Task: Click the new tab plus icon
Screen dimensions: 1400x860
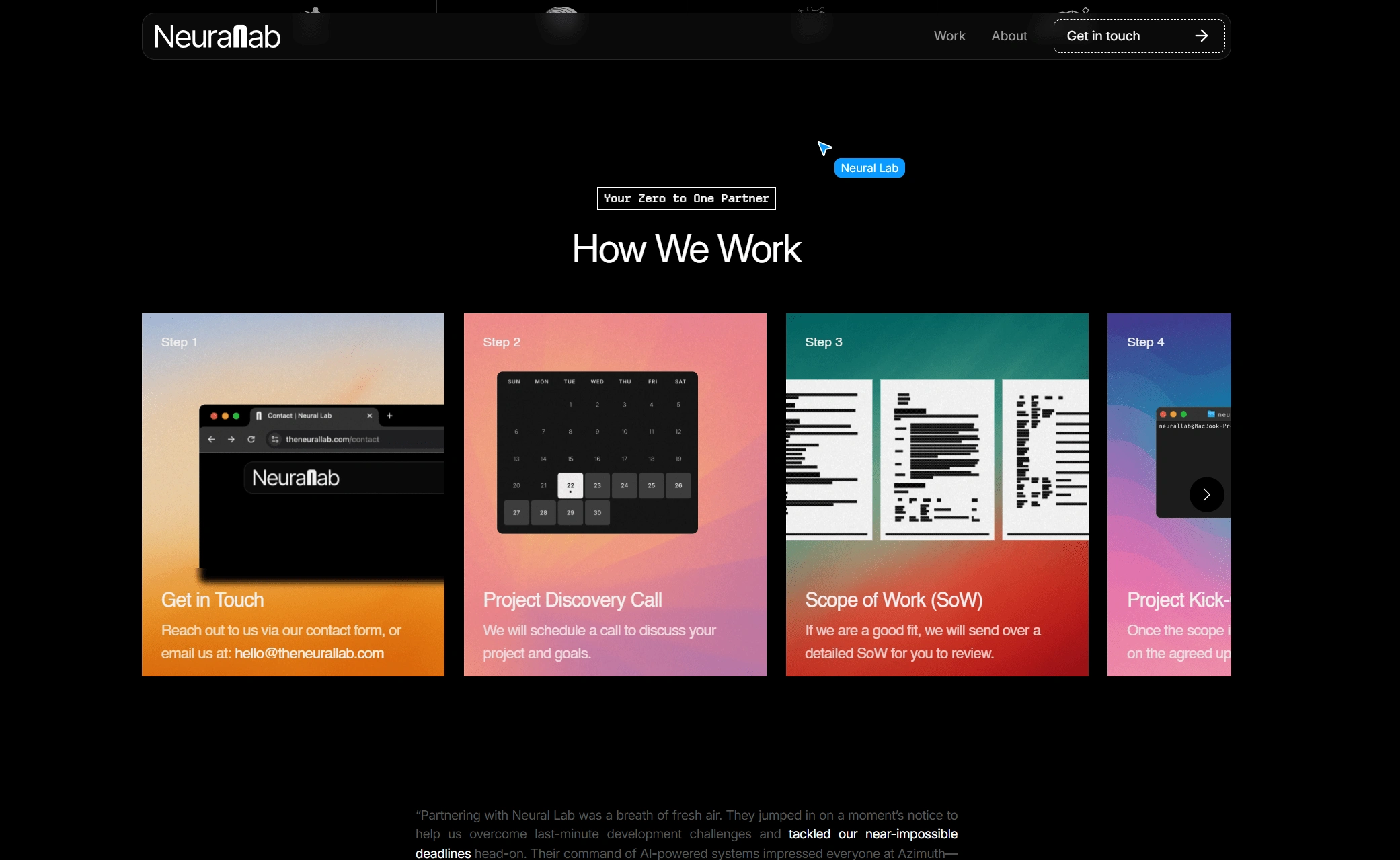Action: point(389,416)
